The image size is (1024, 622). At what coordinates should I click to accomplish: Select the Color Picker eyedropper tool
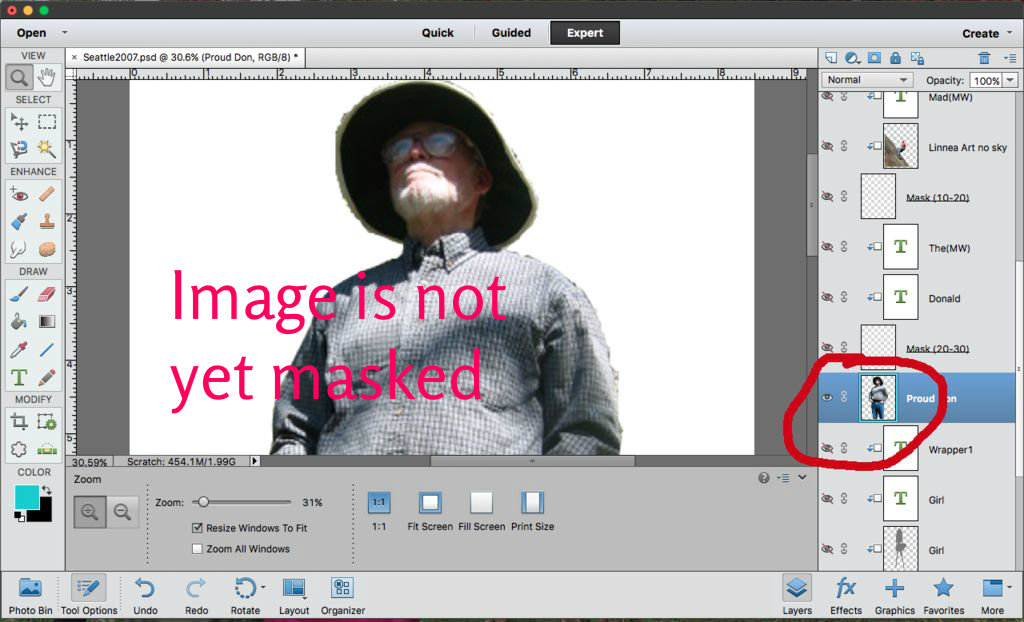tap(19, 350)
